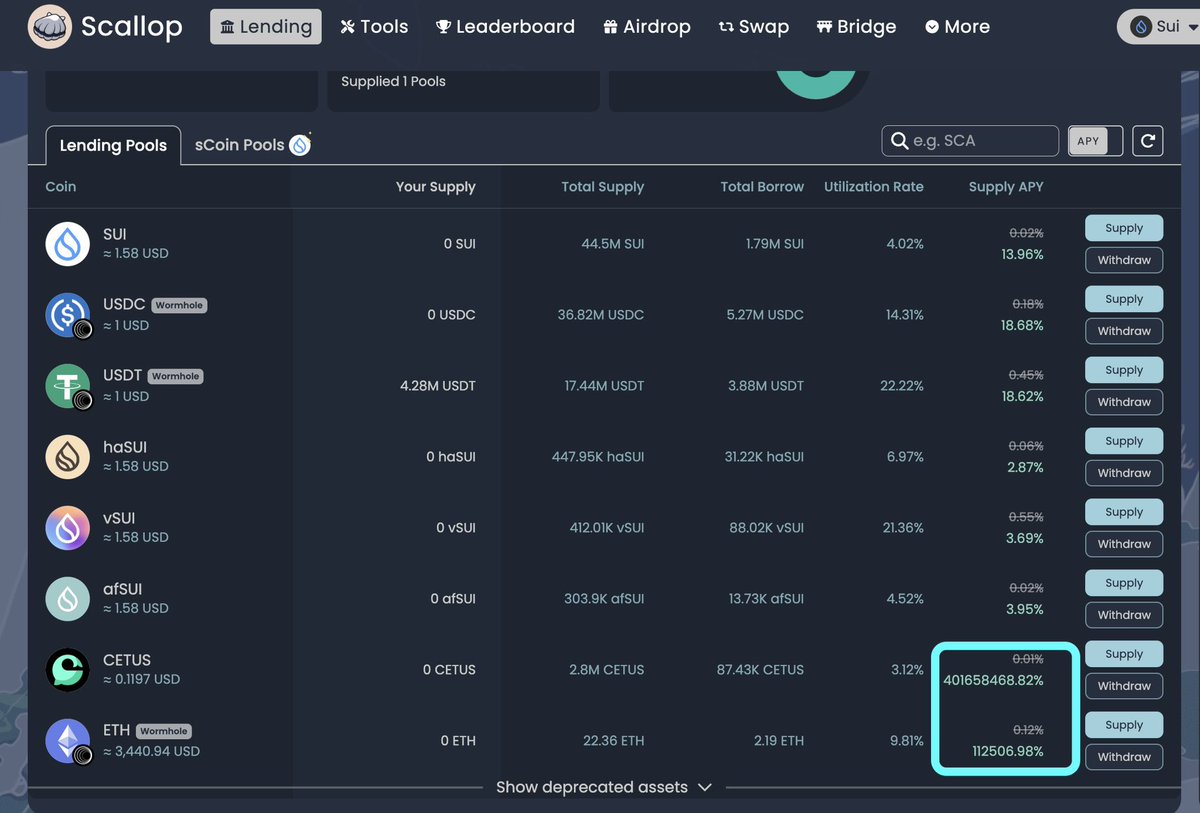The image size is (1200, 813).
Task: Supply to the haSUI pool
Action: click(1124, 441)
